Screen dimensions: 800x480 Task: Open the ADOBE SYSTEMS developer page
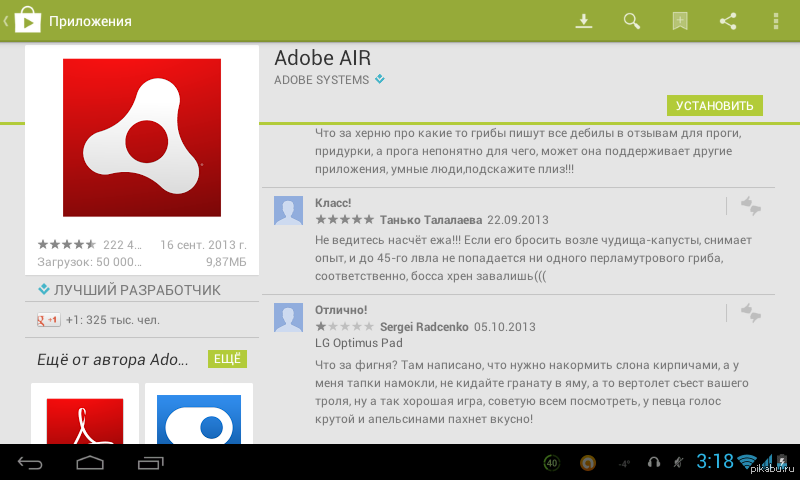tap(321, 80)
